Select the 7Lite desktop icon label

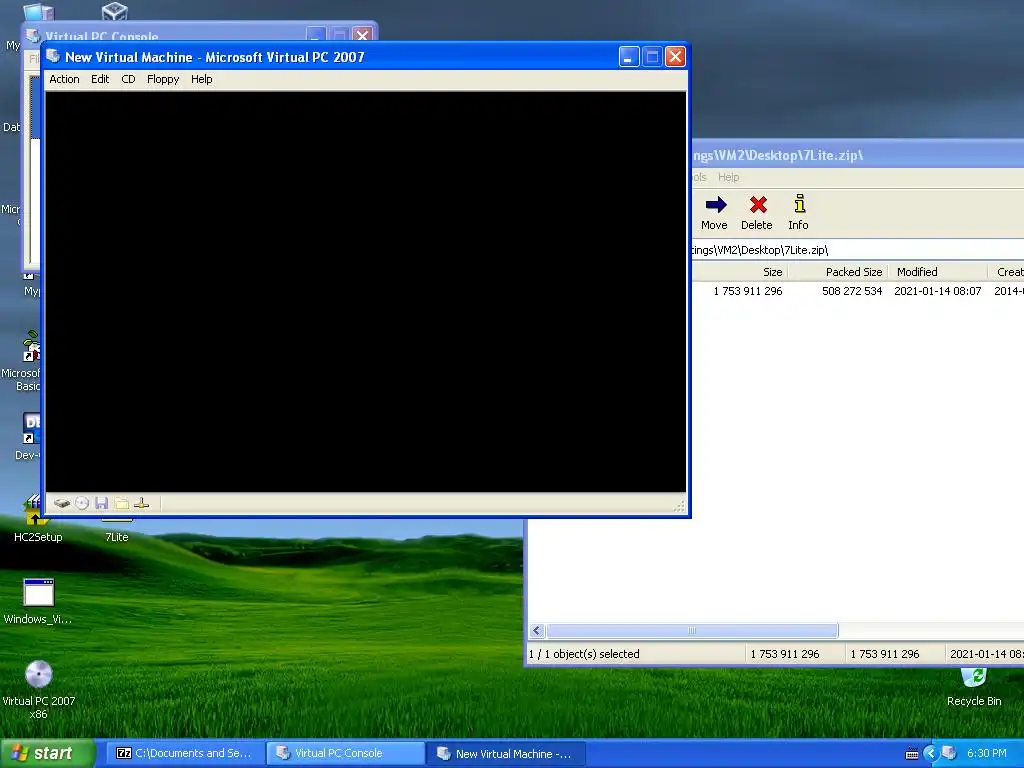117,537
